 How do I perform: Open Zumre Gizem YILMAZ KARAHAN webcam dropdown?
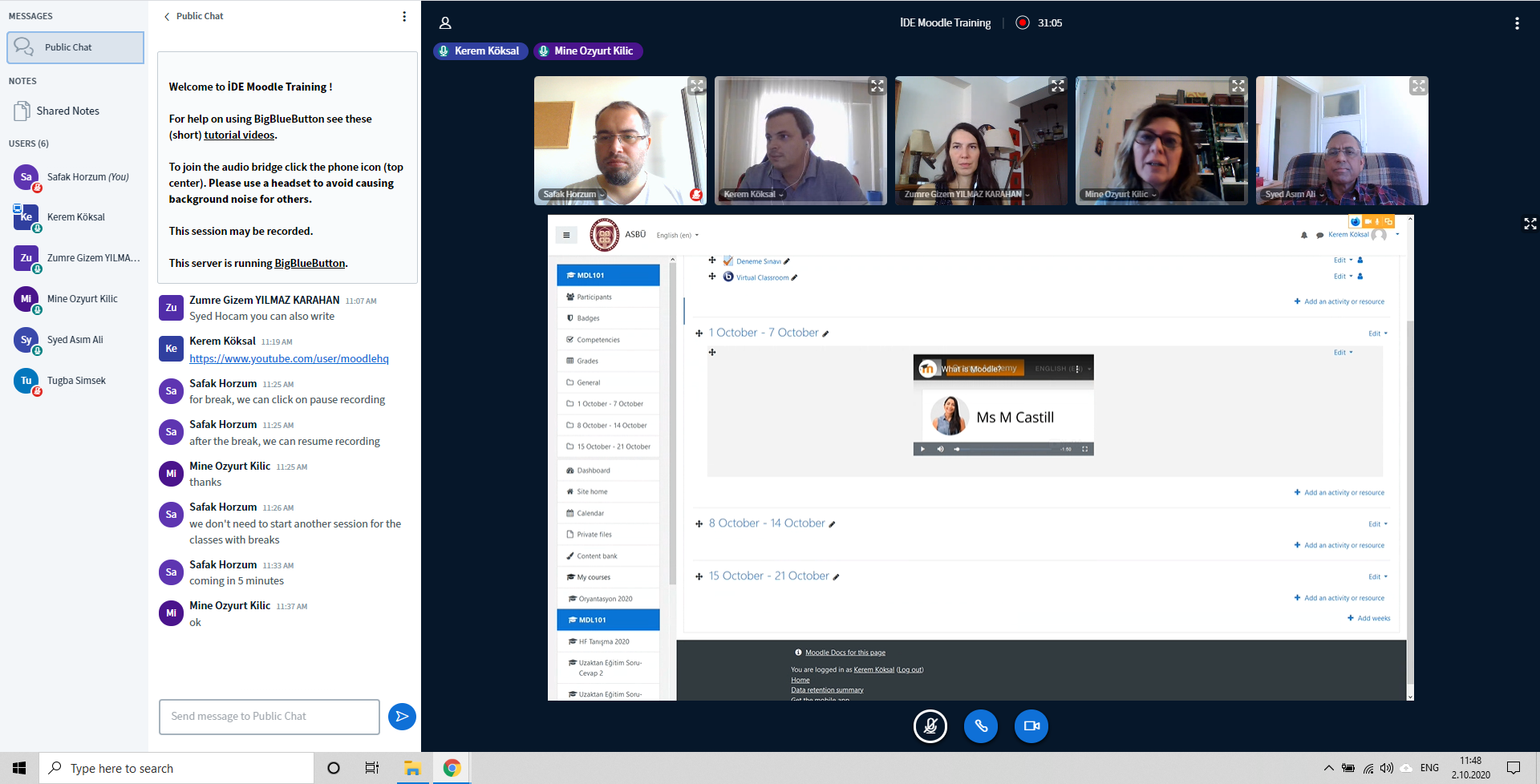pyautogui.click(x=967, y=194)
